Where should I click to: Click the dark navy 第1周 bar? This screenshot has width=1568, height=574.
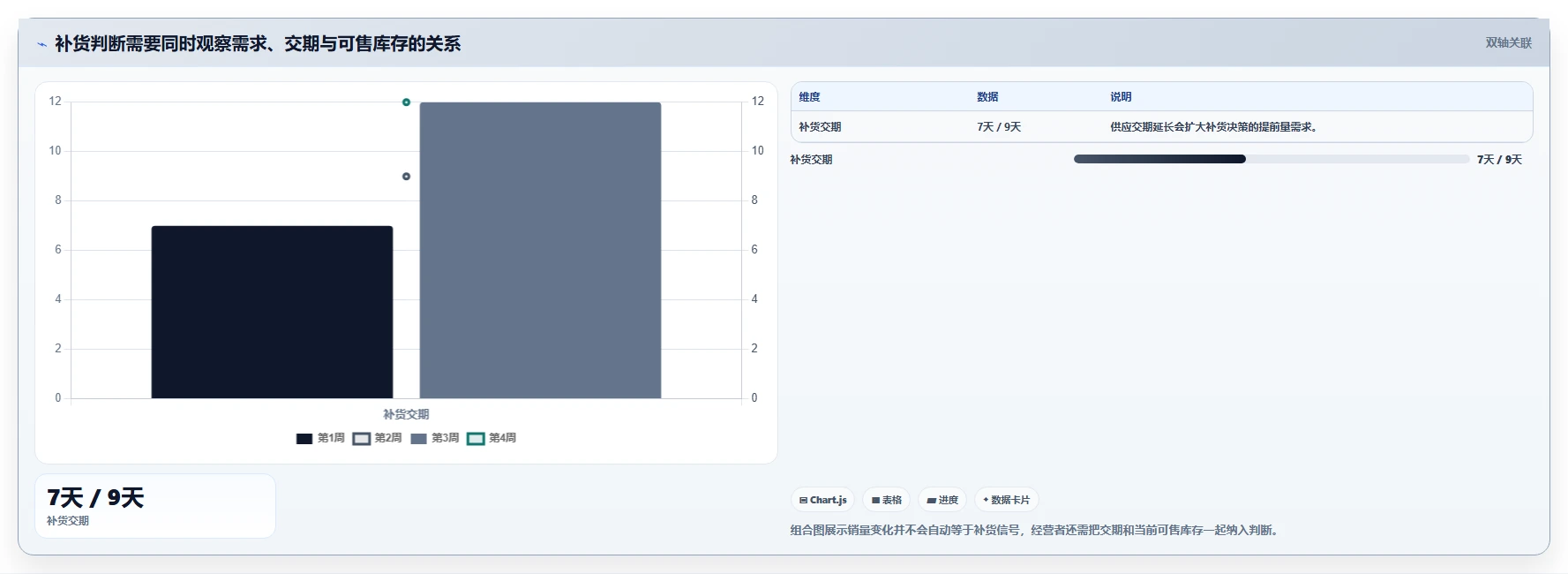tap(272, 312)
